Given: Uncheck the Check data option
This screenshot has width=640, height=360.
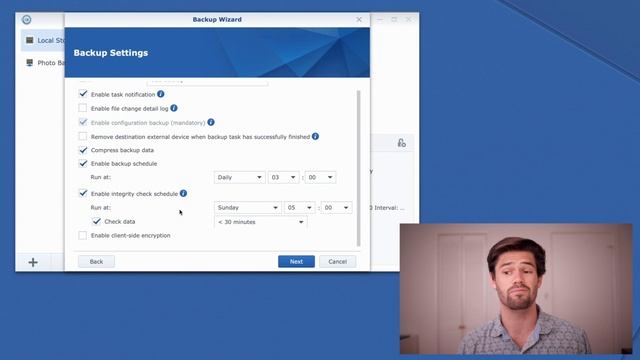Looking at the screenshot, I should click(96, 221).
